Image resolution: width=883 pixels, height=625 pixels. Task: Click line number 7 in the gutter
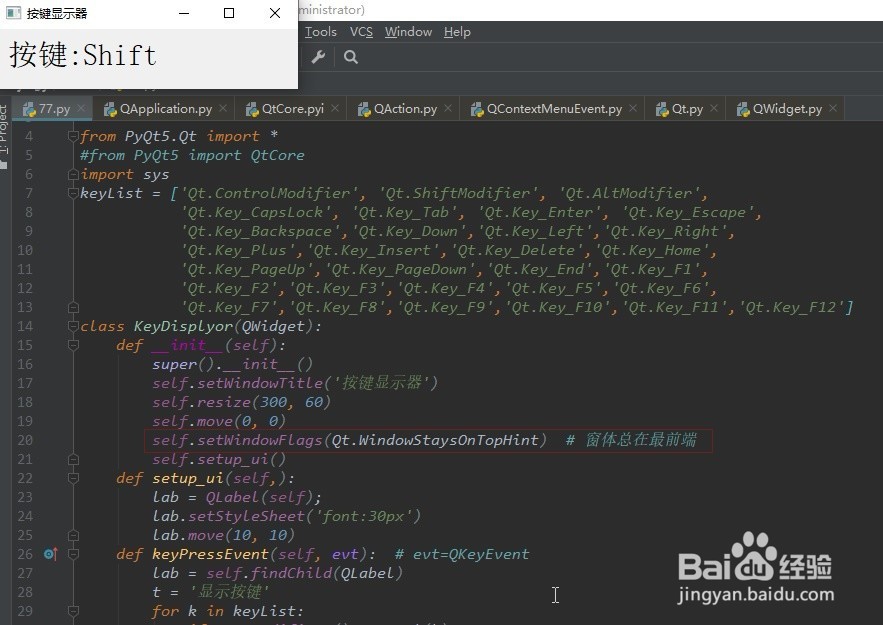28,193
